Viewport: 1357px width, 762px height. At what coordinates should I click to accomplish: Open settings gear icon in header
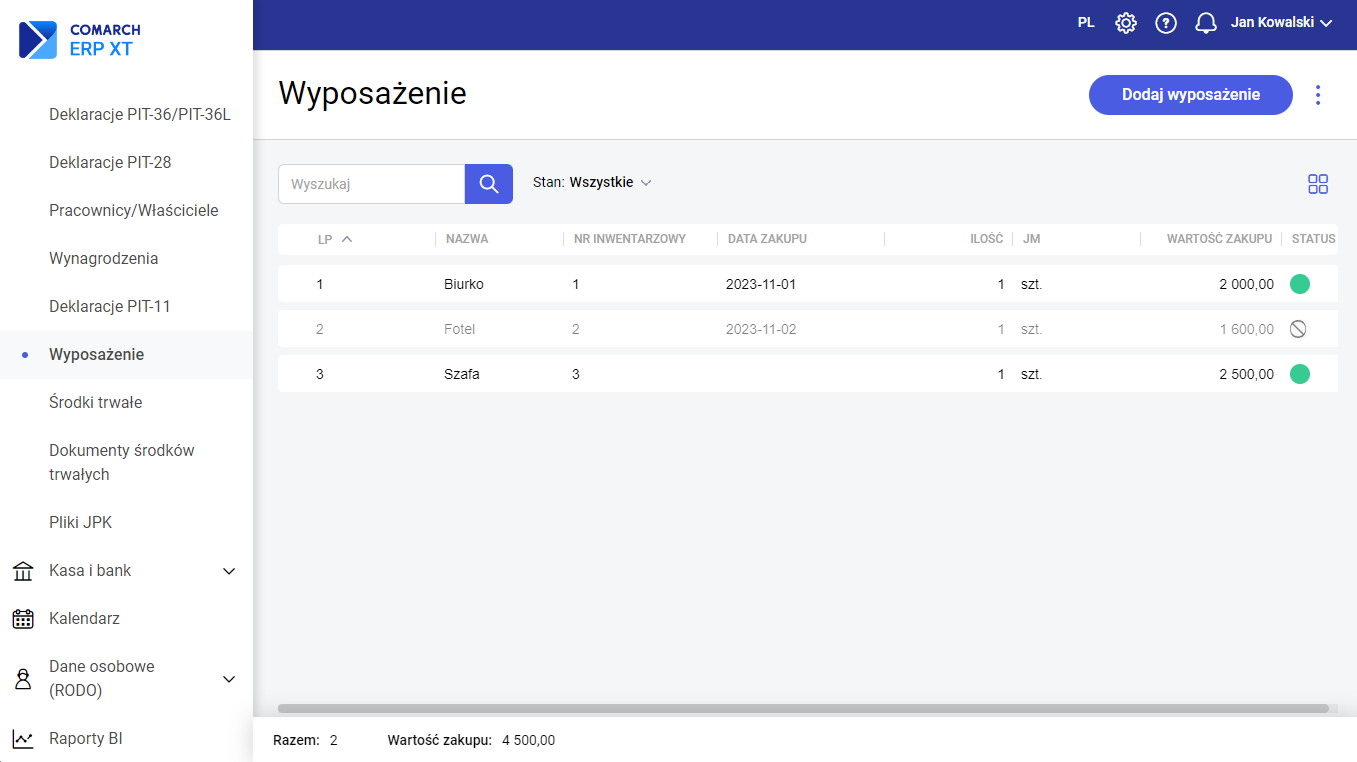[1126, 23]
